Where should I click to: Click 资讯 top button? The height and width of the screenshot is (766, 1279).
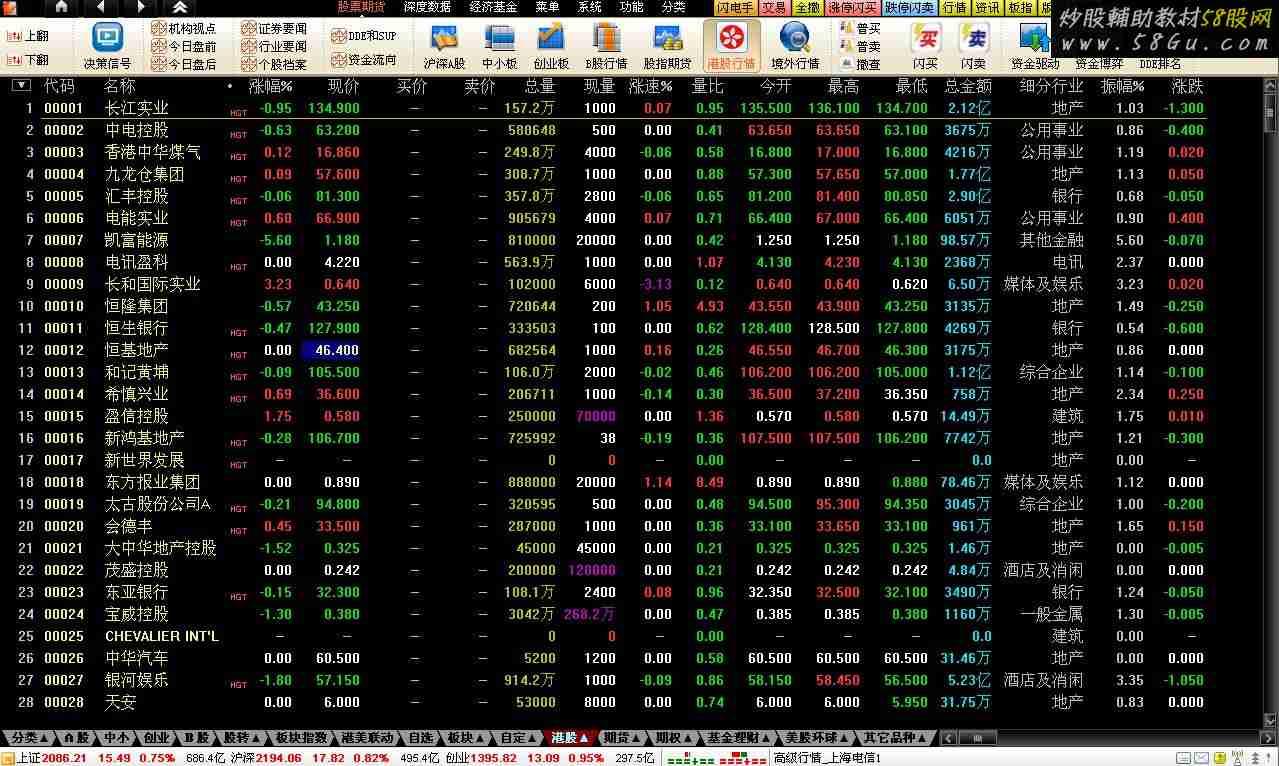[988, 7]
